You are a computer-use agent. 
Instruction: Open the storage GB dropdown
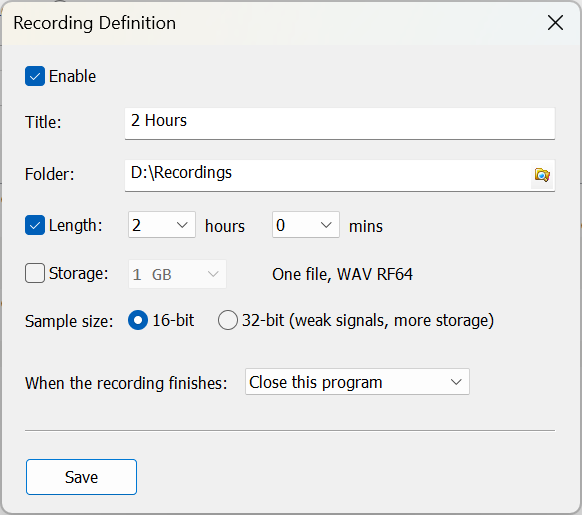(x=177, y=274)
